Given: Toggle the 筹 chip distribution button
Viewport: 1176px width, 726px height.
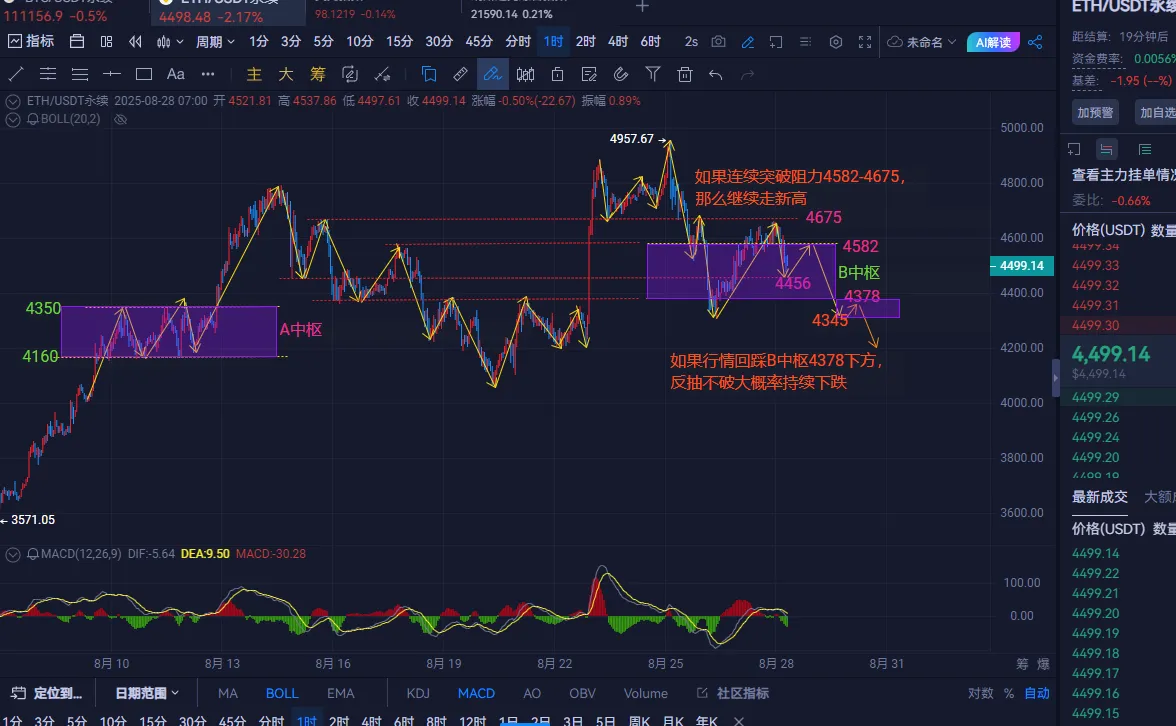Looking at the screenshot, I should point(318,74).
